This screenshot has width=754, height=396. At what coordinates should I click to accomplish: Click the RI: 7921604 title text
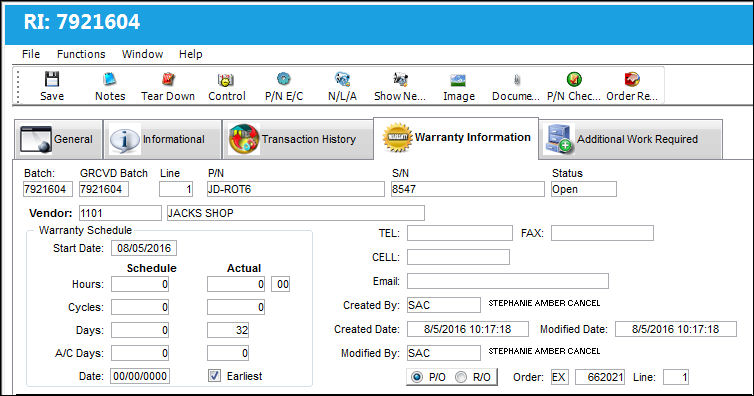pyautogui.click(x=82, y=22)
